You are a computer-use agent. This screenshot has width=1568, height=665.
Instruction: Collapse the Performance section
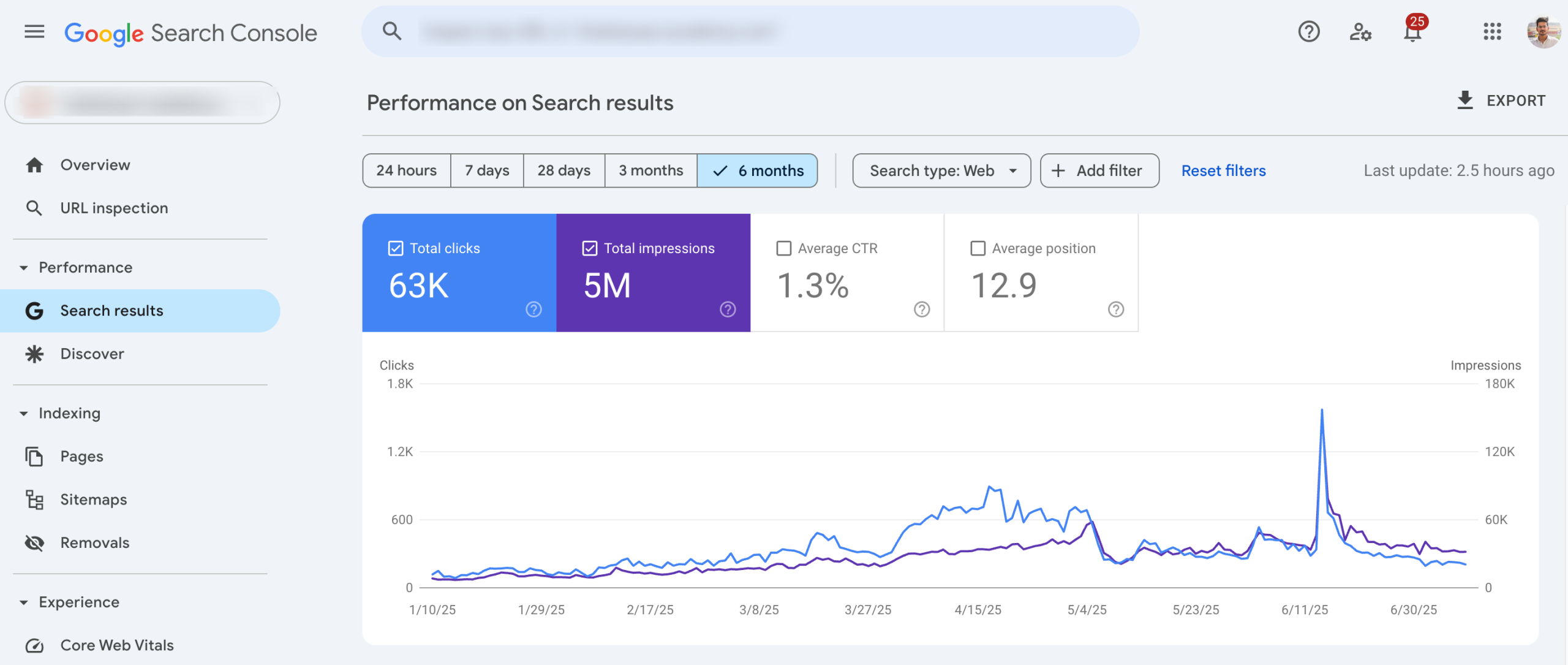pos(23,267)
